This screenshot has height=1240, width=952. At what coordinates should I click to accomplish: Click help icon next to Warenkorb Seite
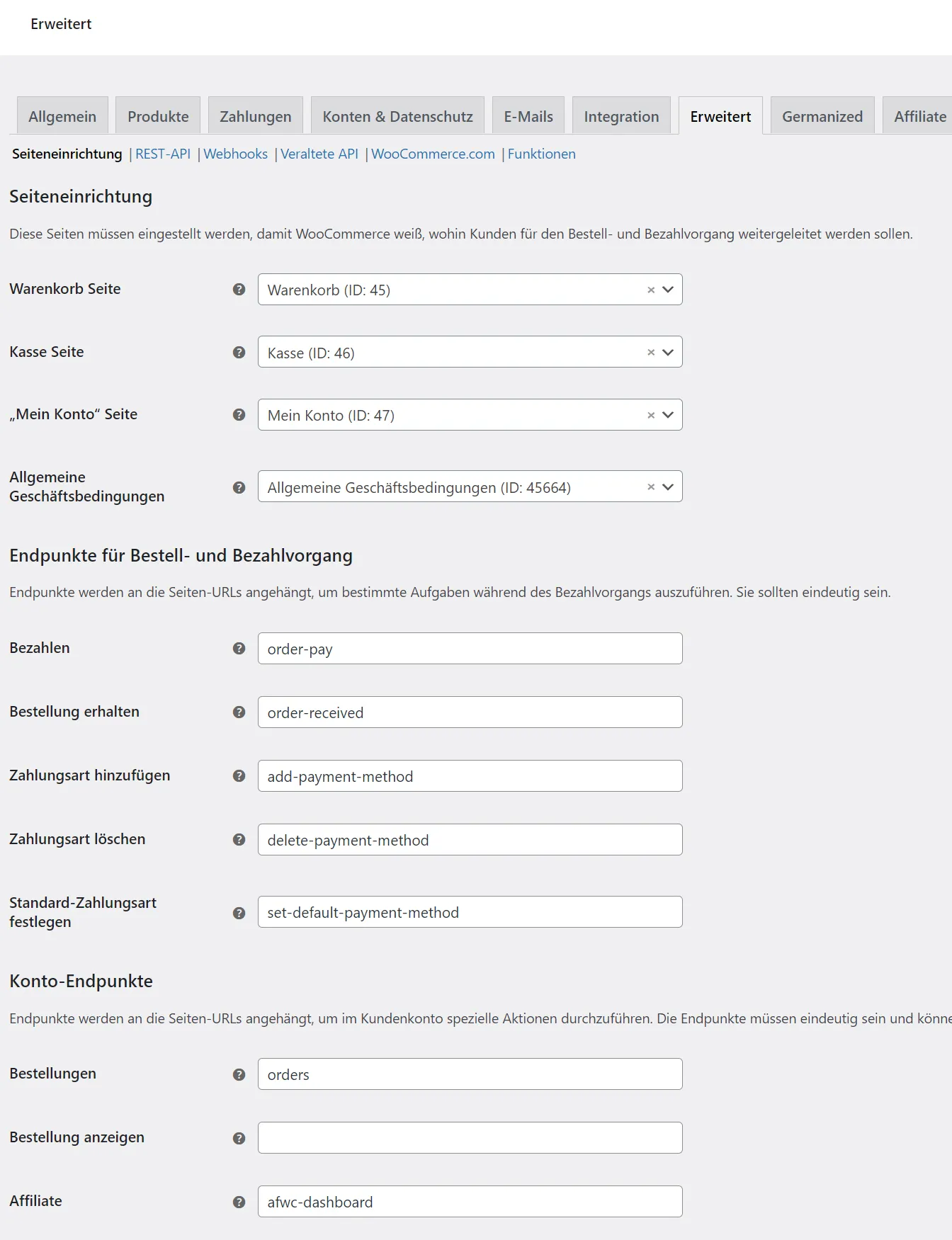[239, 289]
